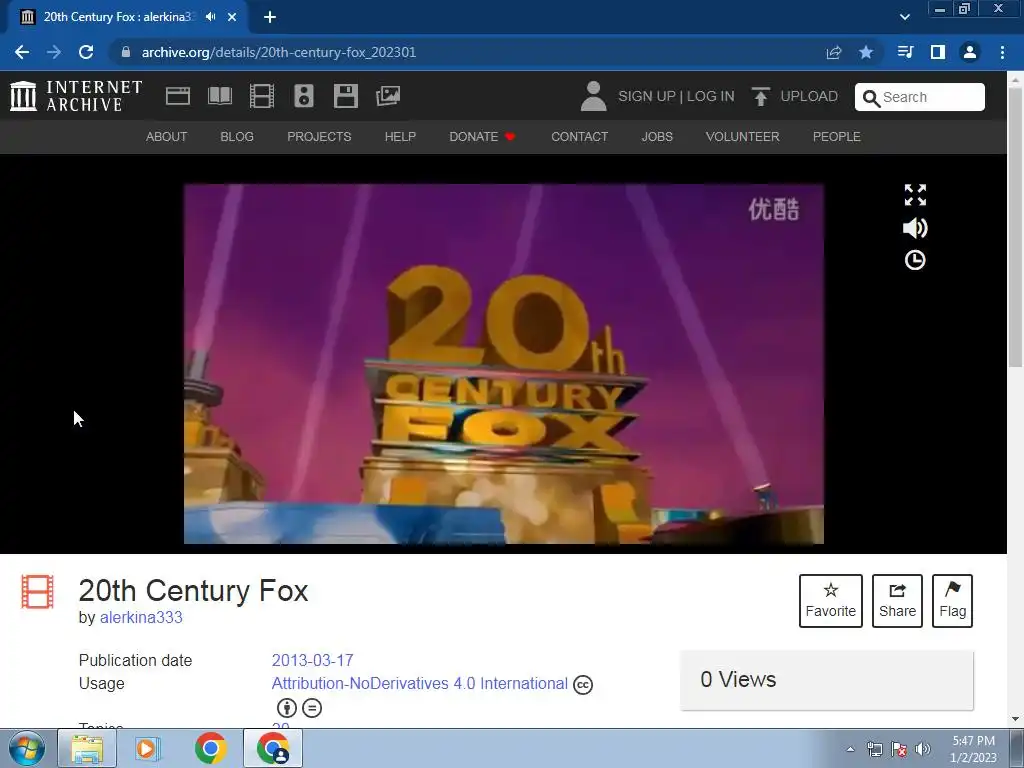The width and height of the screenshot is (1024, 768).
Task: Click the address bar URL
Action: 279,52
